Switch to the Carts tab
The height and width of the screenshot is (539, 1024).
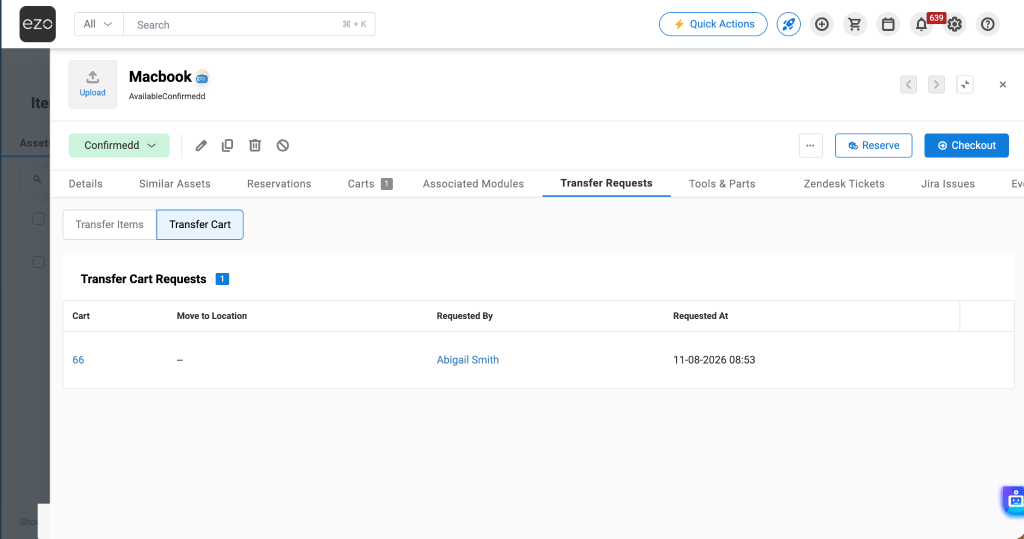370,184
